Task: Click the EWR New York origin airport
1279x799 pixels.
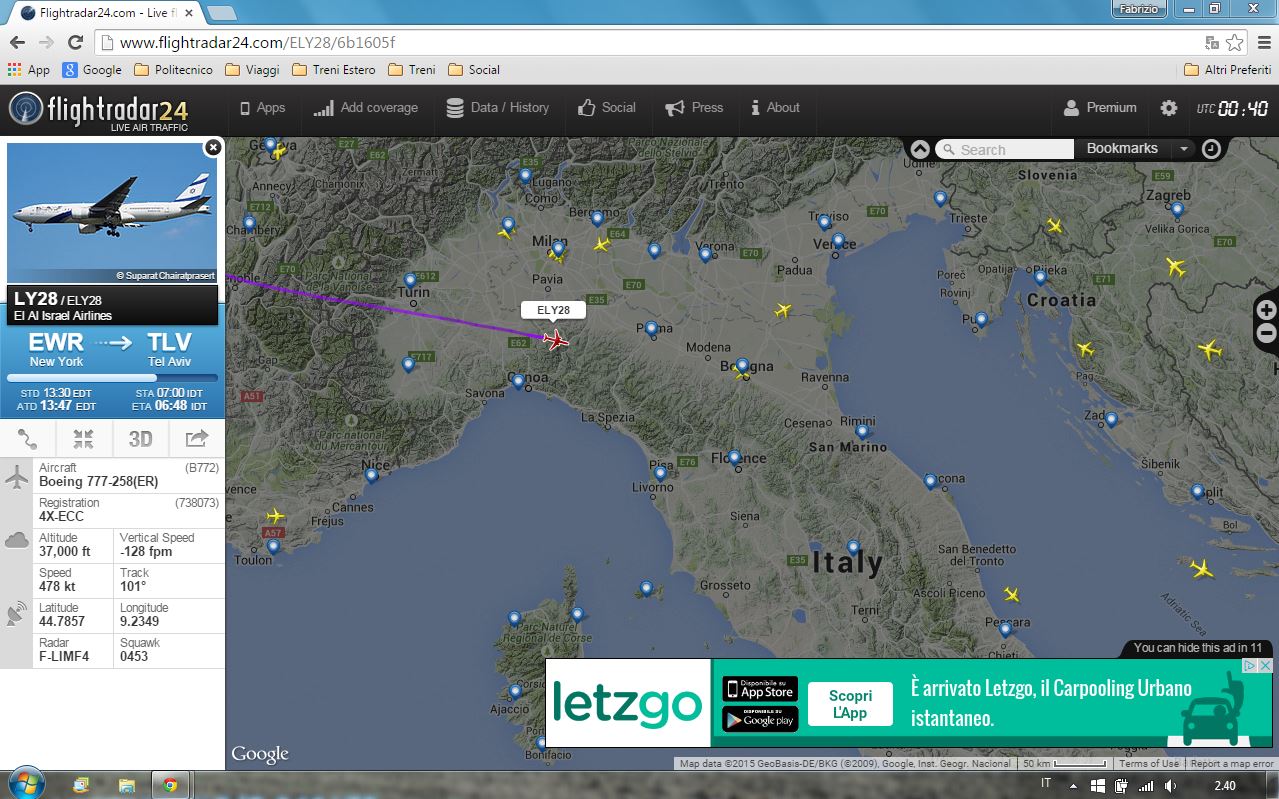Action: pos(56,350)
